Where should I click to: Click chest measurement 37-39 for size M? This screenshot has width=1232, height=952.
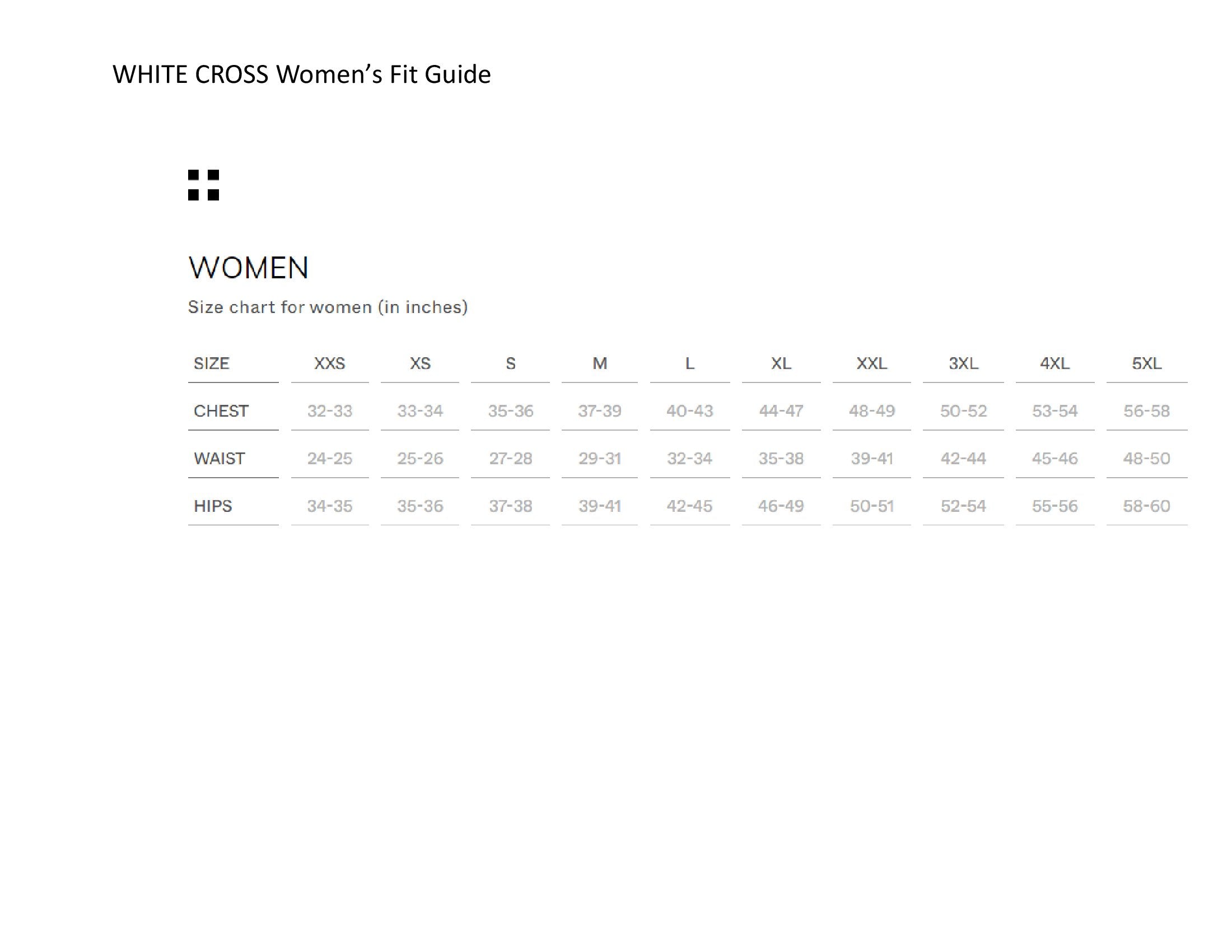(x=600, y=411)
